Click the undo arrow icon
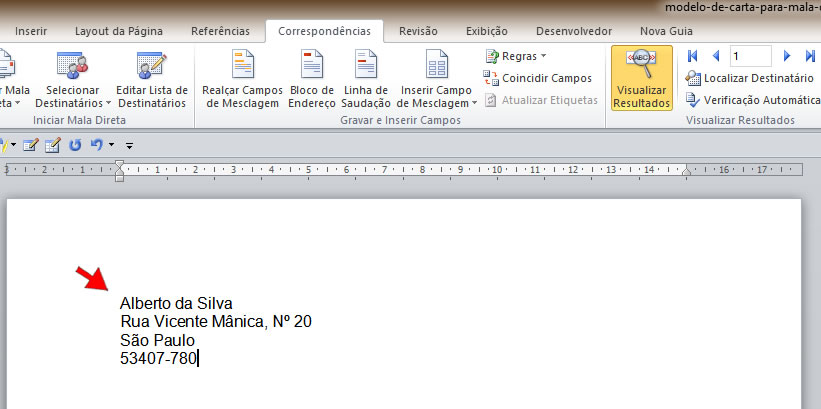Screen dimensions: 821x409 pos(96,145)
